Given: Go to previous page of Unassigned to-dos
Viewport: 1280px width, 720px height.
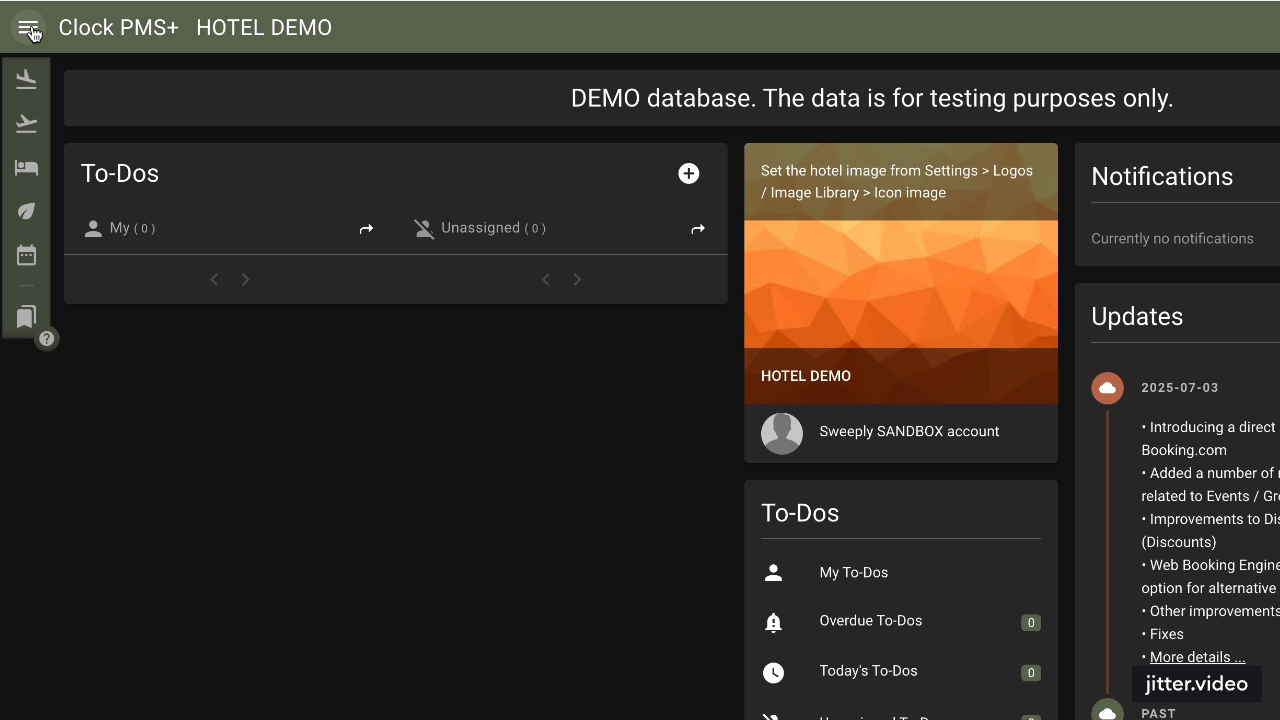Looking at the screenshot, I should pos(545,280).
